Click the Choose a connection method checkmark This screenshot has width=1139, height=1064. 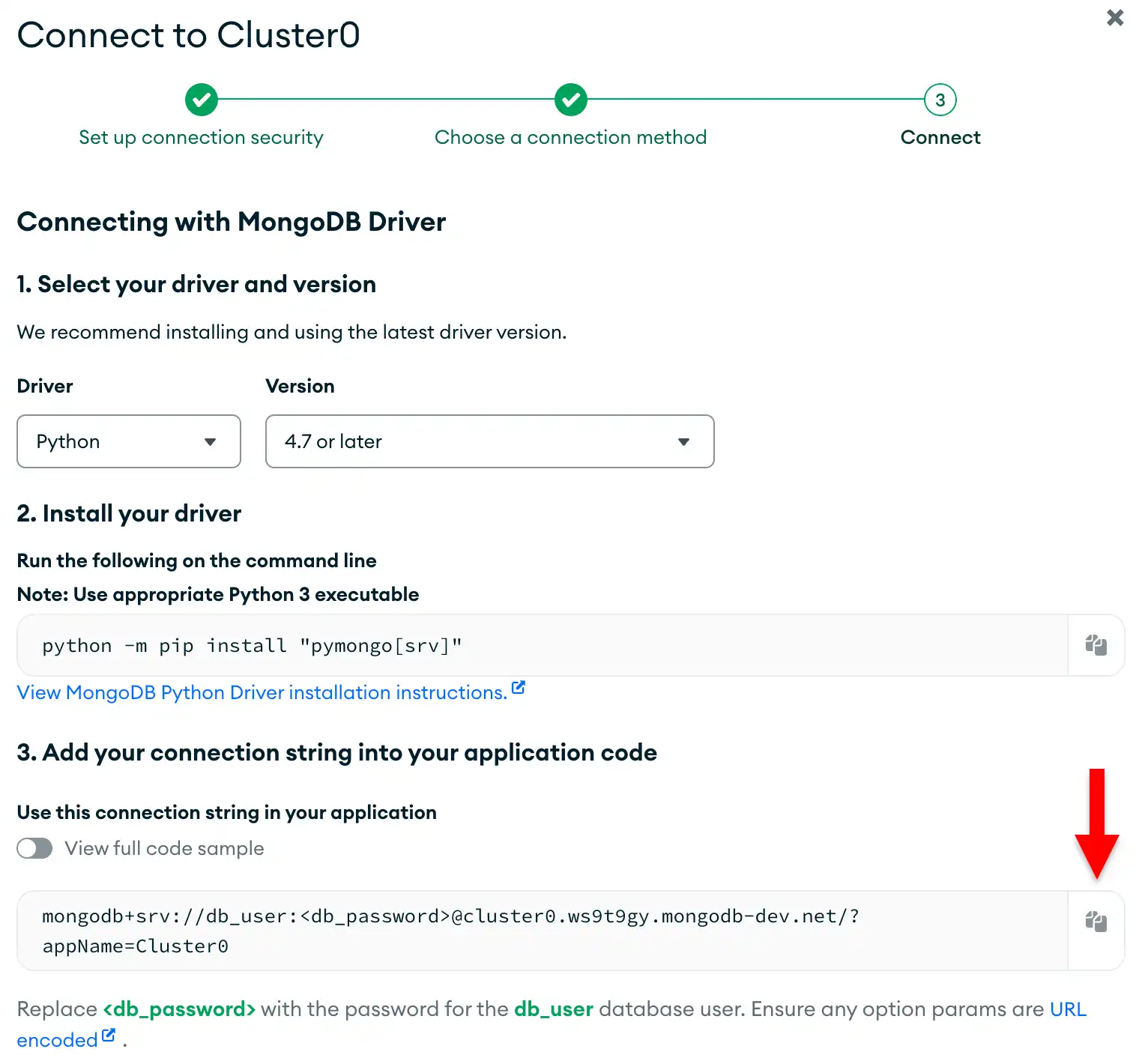570,99
